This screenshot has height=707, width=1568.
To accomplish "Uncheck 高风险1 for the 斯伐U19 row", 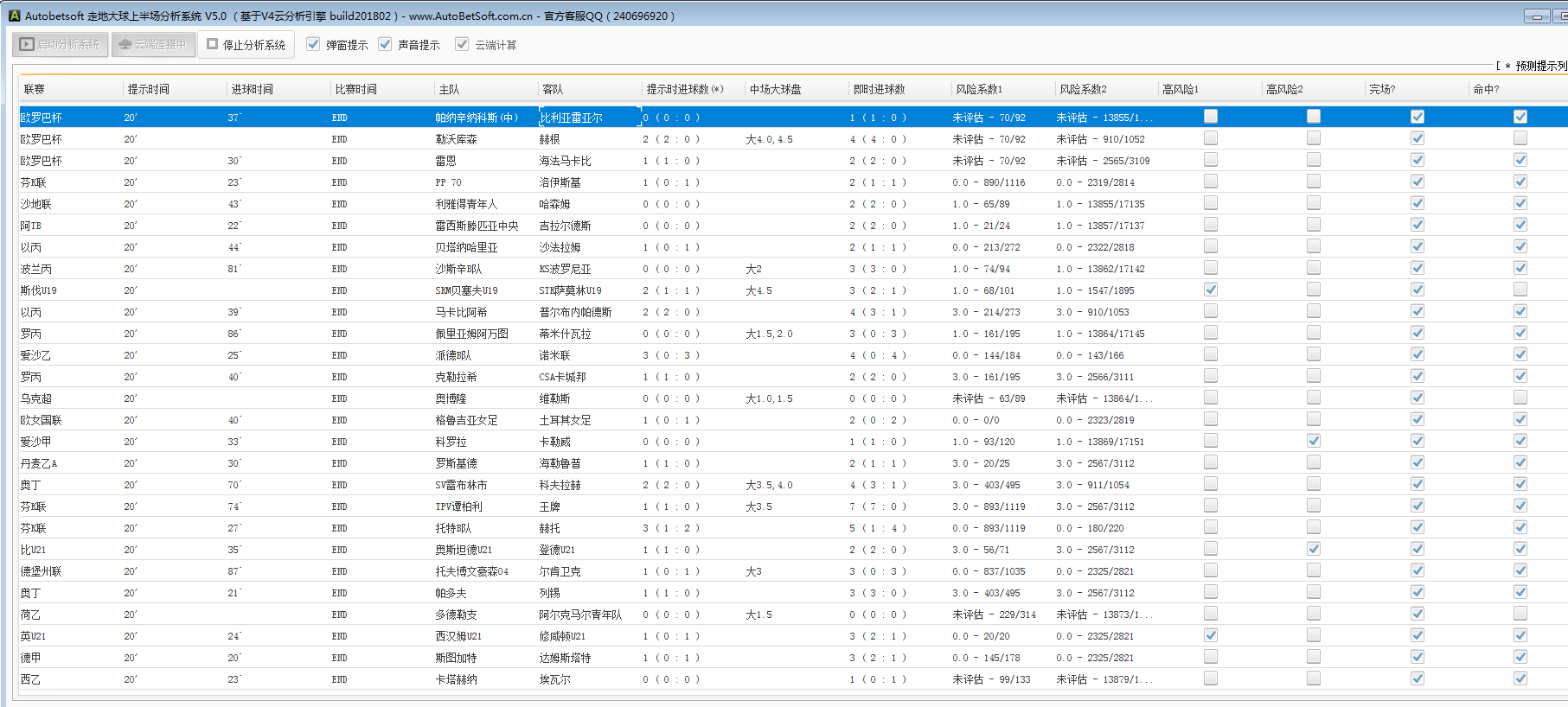I will pyautogui.click(x=1211, y=290).
